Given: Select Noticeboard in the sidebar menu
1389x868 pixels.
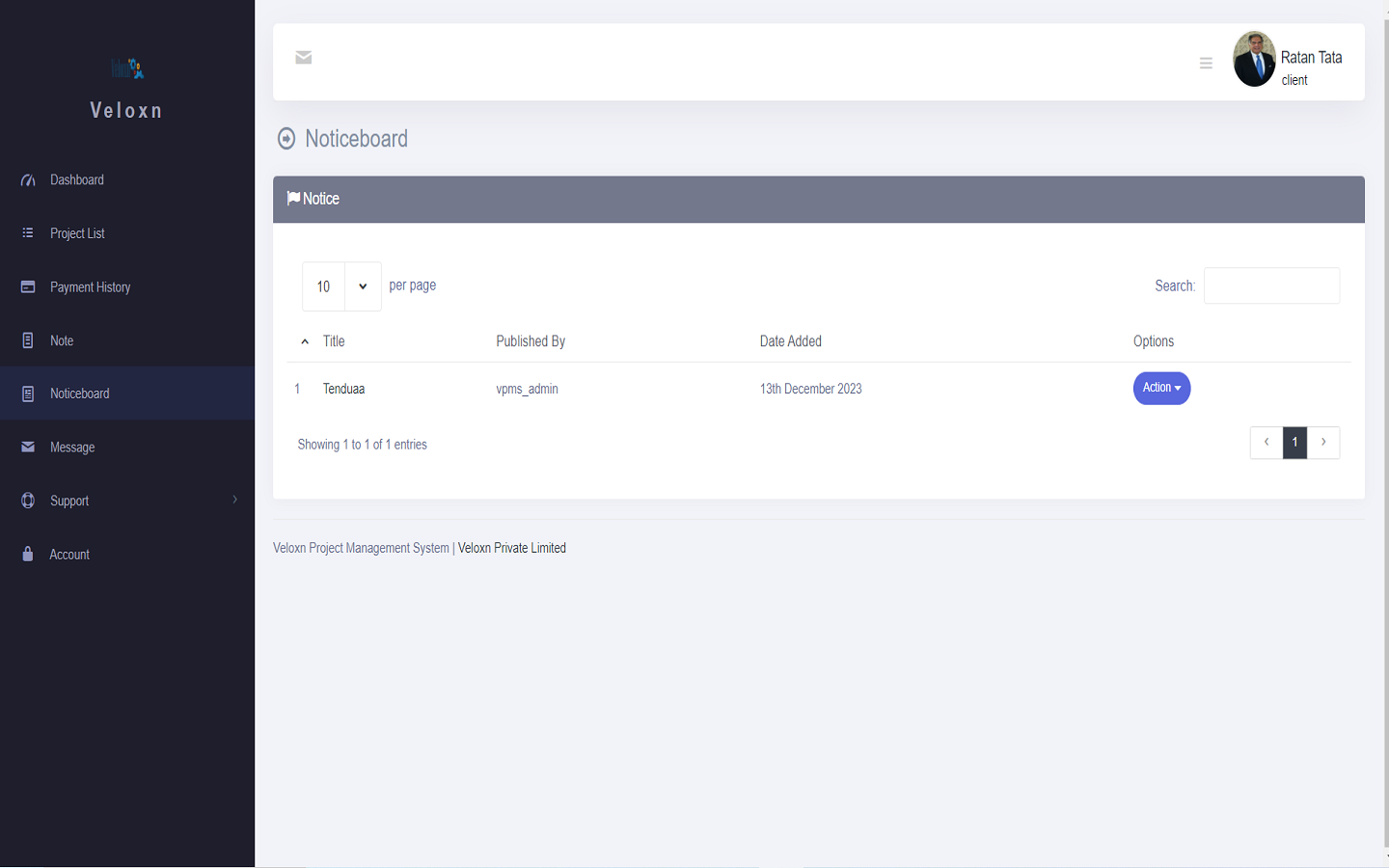Looking at the screenshot, I should tap(79, 393).
